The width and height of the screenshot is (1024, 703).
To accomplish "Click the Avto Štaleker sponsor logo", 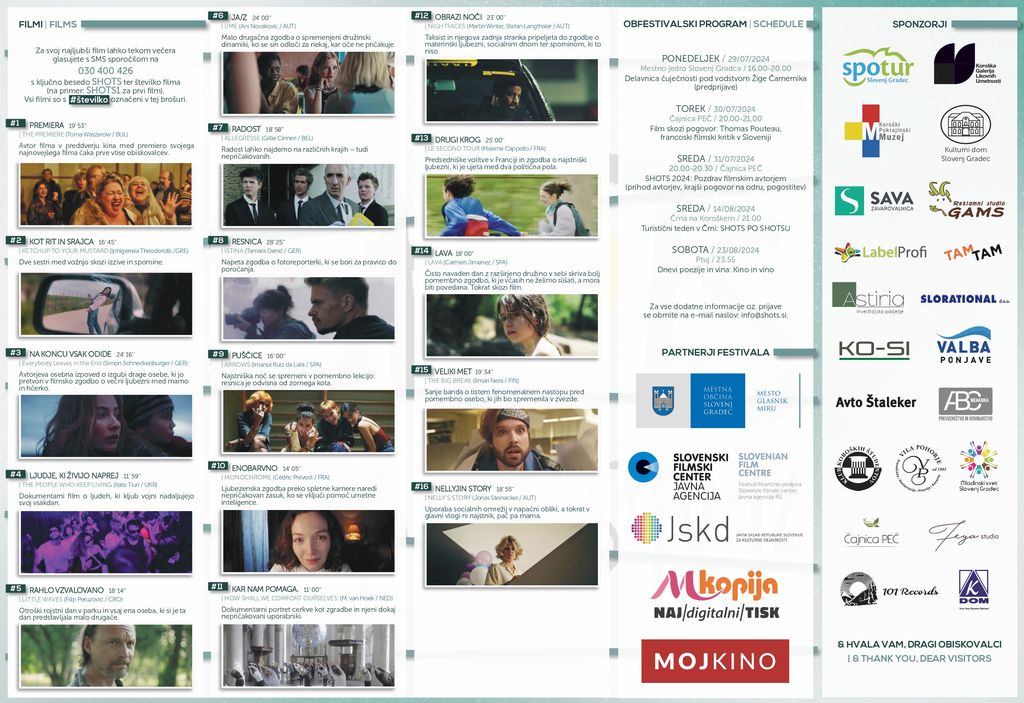I will click(875, 402).
